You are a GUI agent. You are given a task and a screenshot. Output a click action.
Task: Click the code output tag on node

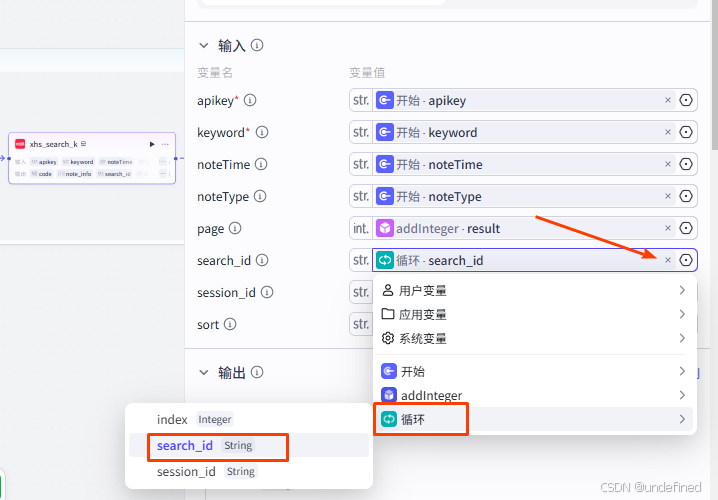pyautogui.click(x=42, y=174)
